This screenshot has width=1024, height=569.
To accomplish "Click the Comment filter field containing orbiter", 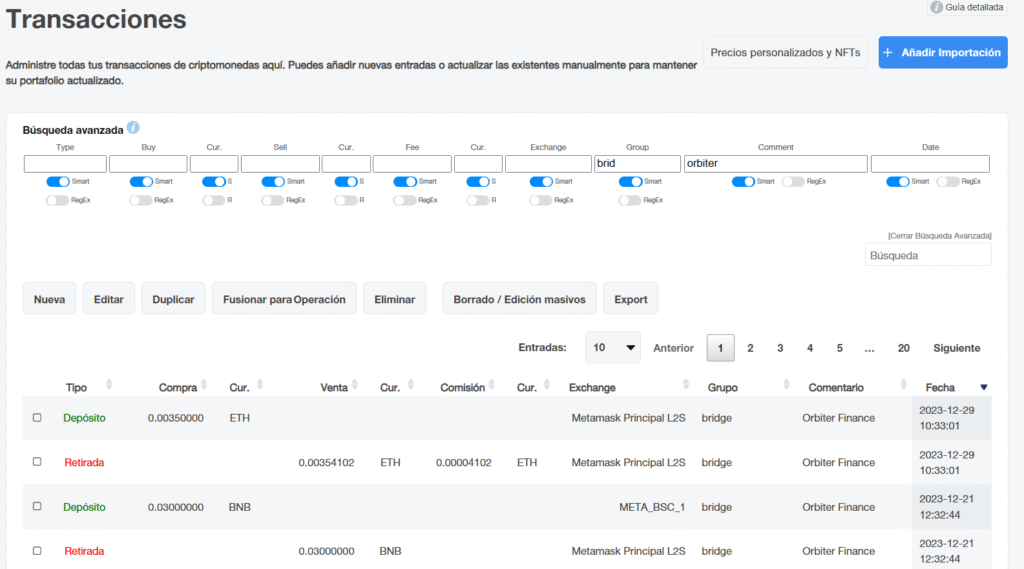I will (x=775, y=163).
